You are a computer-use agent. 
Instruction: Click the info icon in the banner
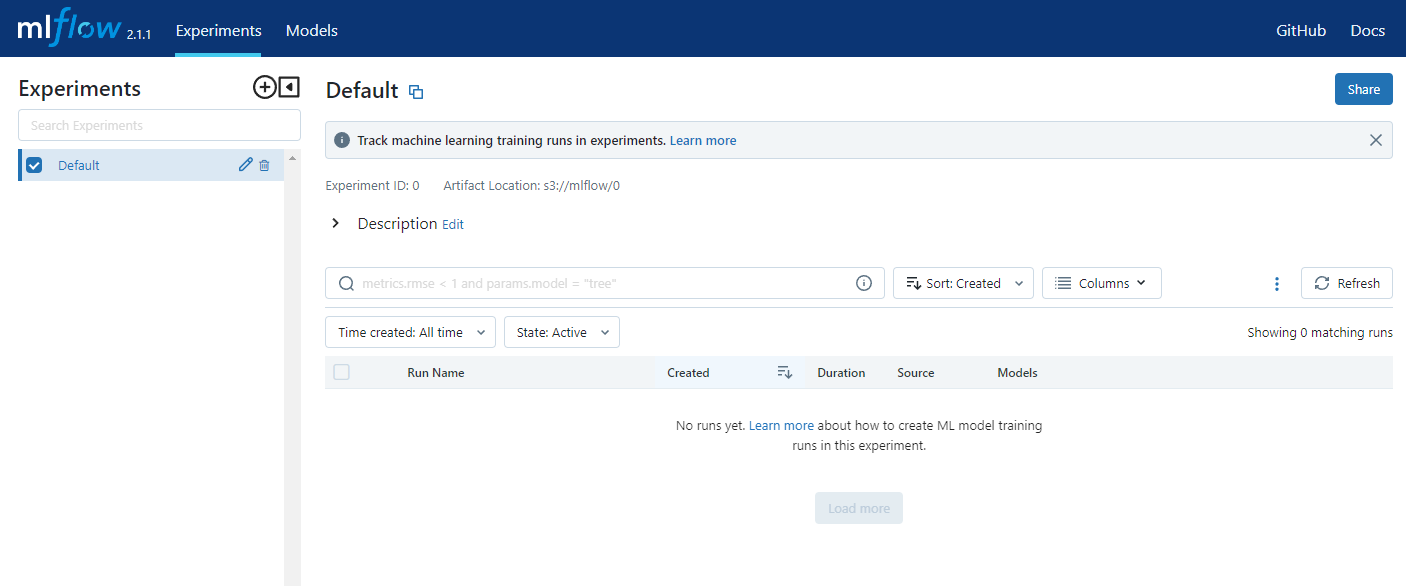click(342, 140)
